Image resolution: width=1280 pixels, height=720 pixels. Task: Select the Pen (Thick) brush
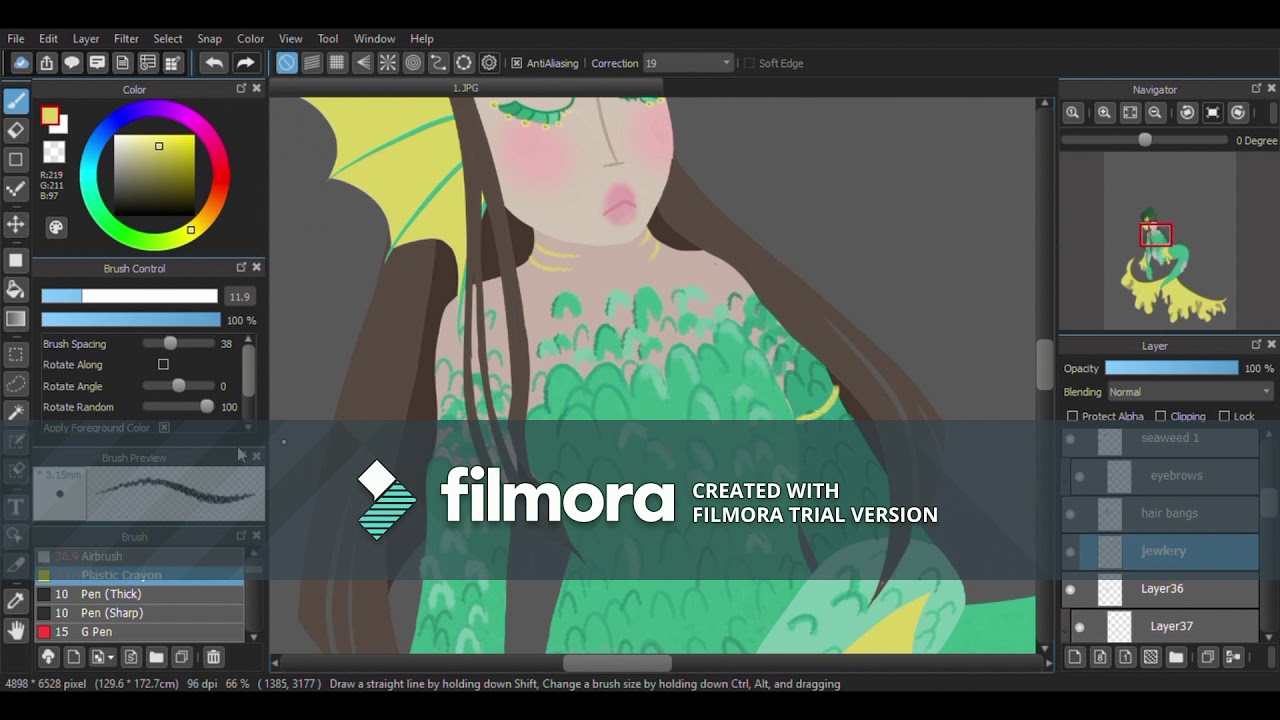click(140, 594)
